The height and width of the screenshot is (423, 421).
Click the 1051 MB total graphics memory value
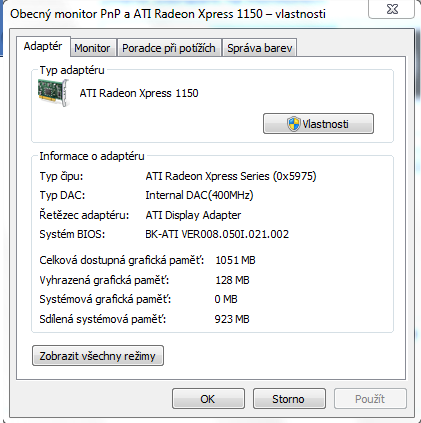(x=235, y=260)
